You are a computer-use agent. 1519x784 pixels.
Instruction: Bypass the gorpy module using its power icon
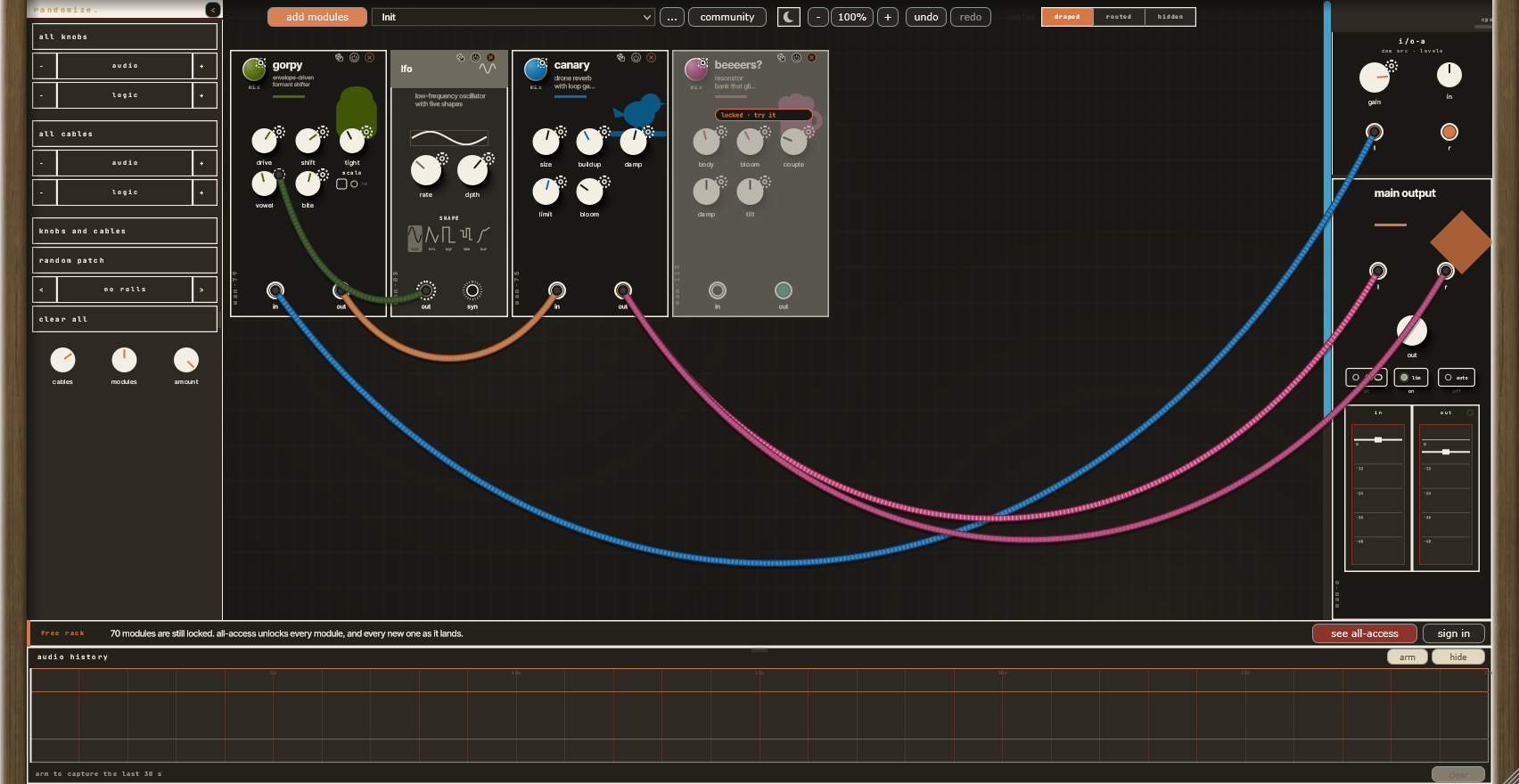pos(354,58)
